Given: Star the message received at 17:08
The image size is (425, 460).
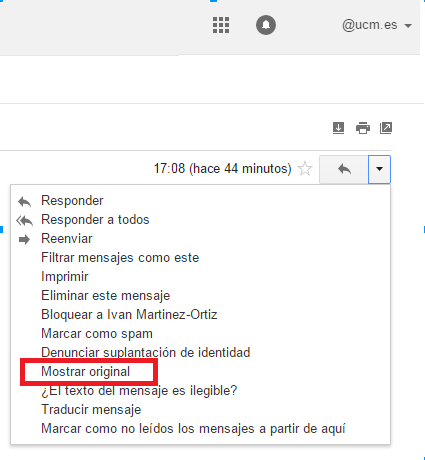Looking at the screenshot, I should coord(305,169).
